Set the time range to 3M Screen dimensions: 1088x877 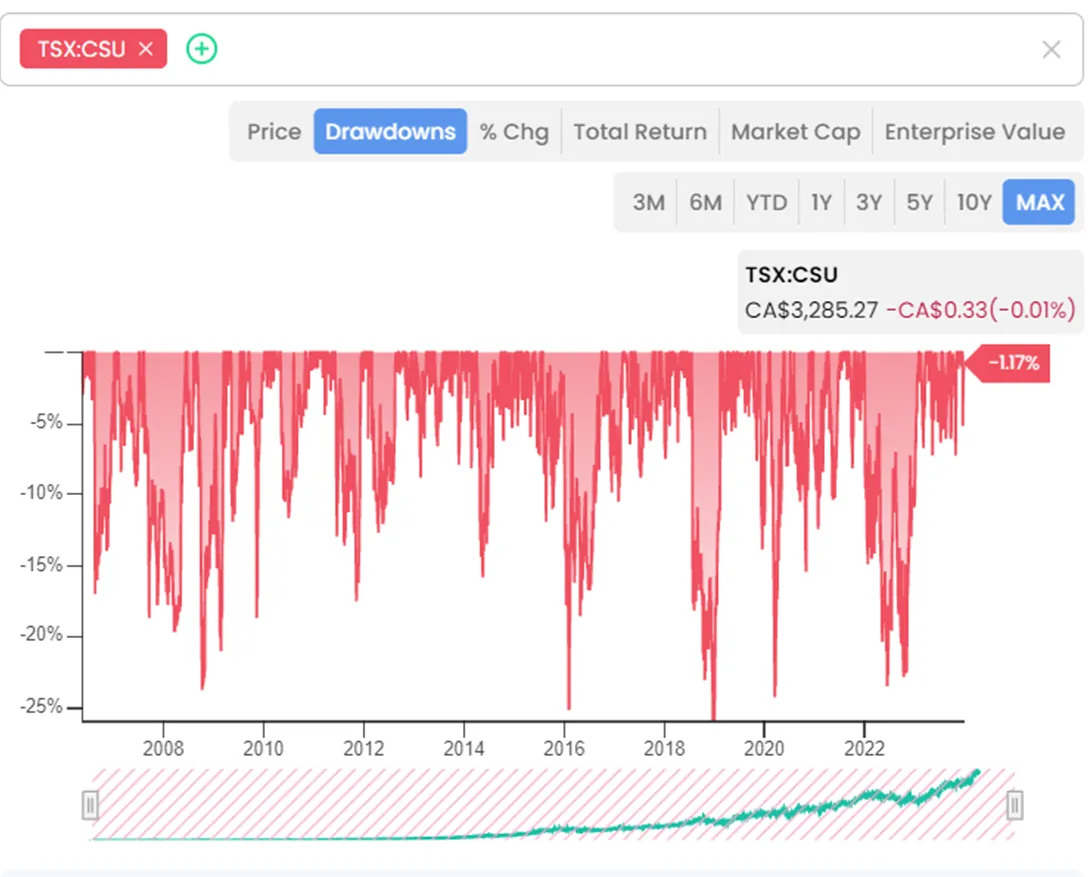[x=649, y=203]
